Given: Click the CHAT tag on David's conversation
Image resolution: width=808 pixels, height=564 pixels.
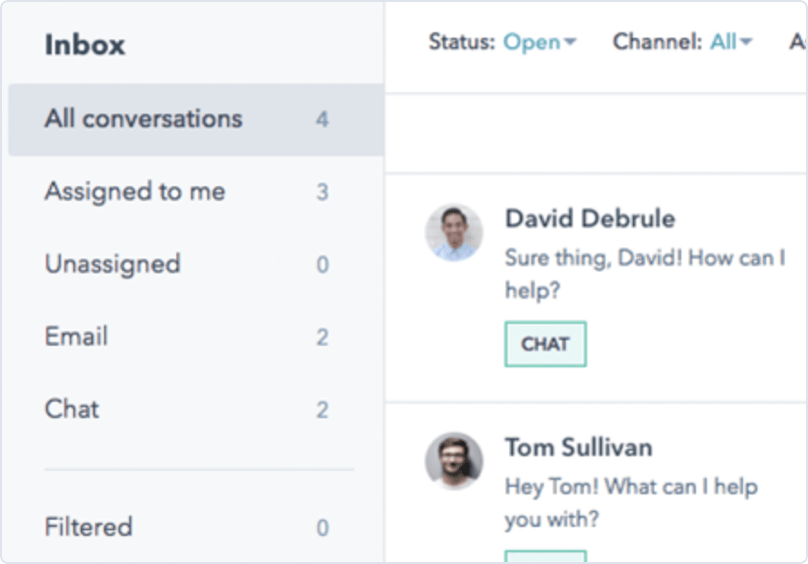Looking at the screenshot, I should click(545, 344).
